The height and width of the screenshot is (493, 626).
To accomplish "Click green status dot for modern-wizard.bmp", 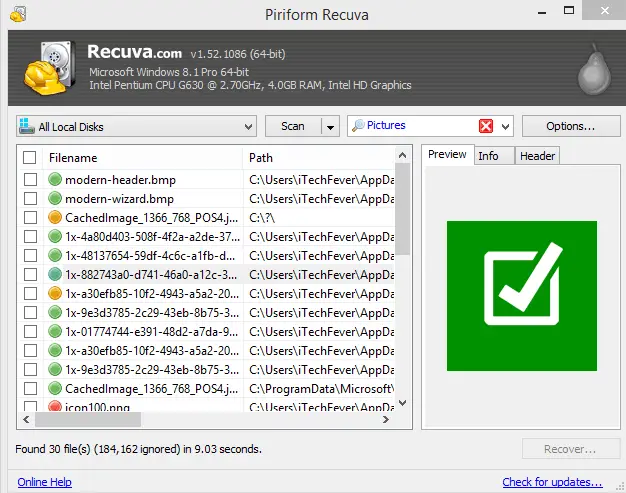I will (x=55, y=198).
